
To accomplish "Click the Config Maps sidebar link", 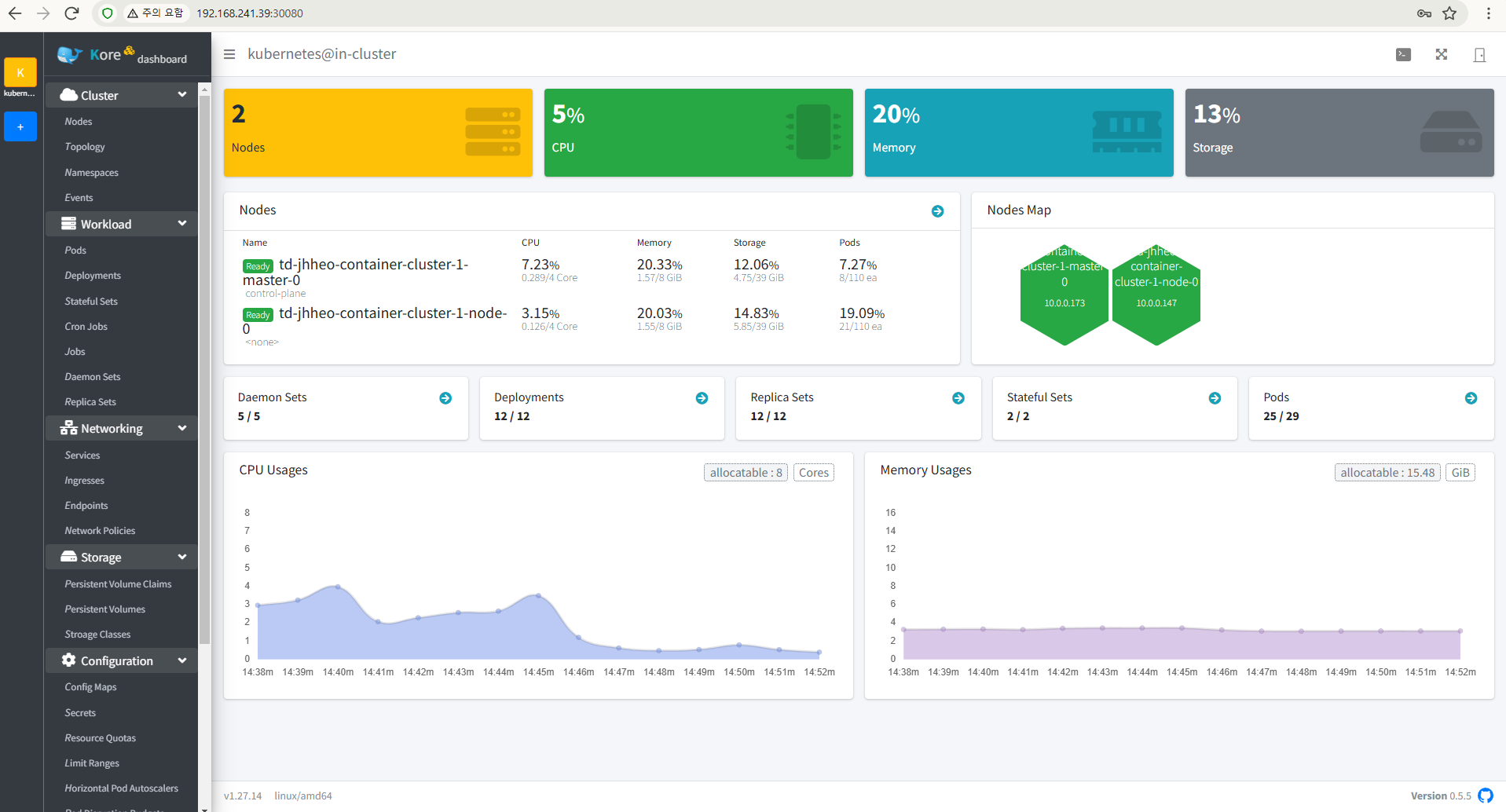I will [x=90, y=687].
